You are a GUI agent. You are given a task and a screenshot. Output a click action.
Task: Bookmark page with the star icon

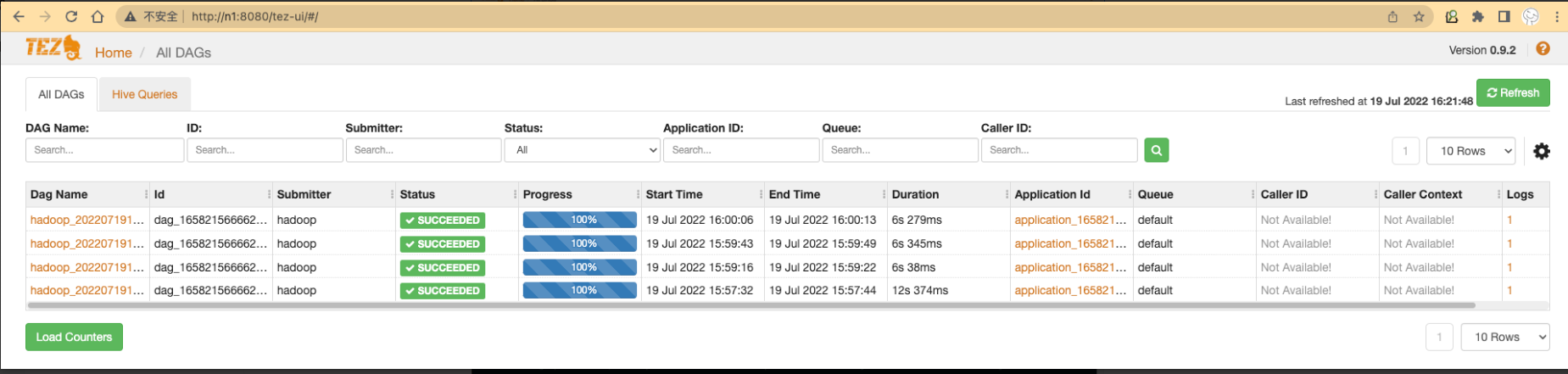pyautogui.click(x=1419, y=16)
